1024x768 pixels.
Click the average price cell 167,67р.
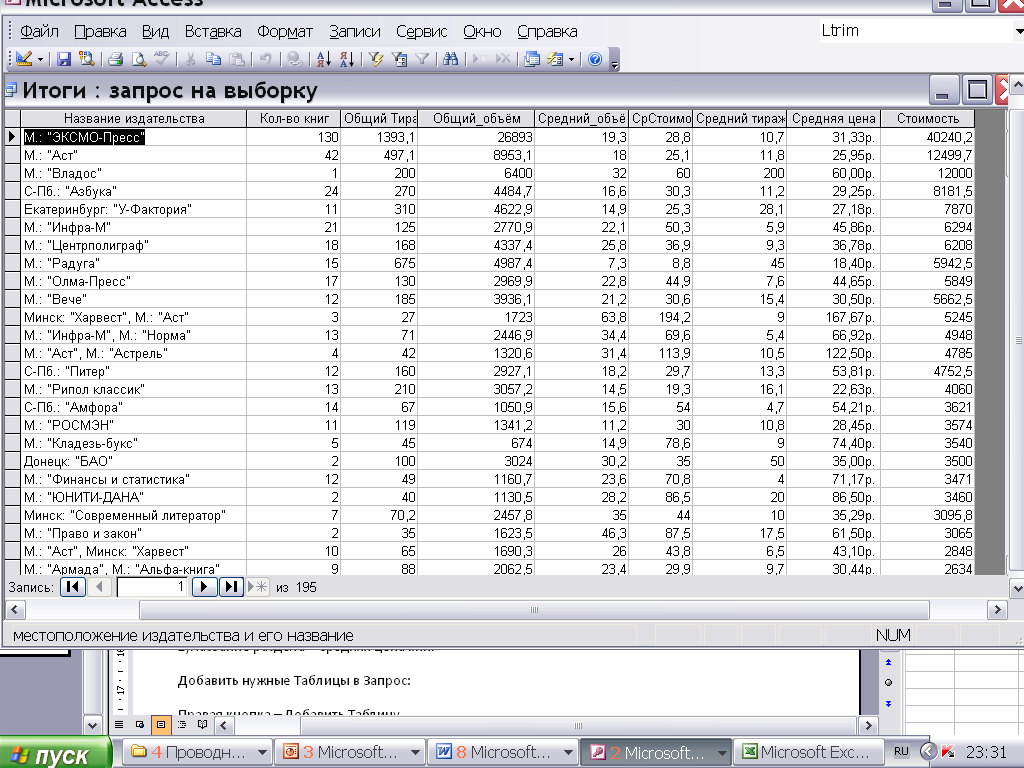[834, 317]
